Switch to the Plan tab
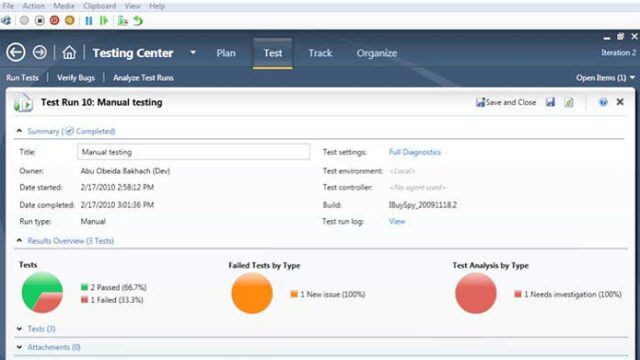The width and height of the screenshot is (640, 360). (226, 53)
